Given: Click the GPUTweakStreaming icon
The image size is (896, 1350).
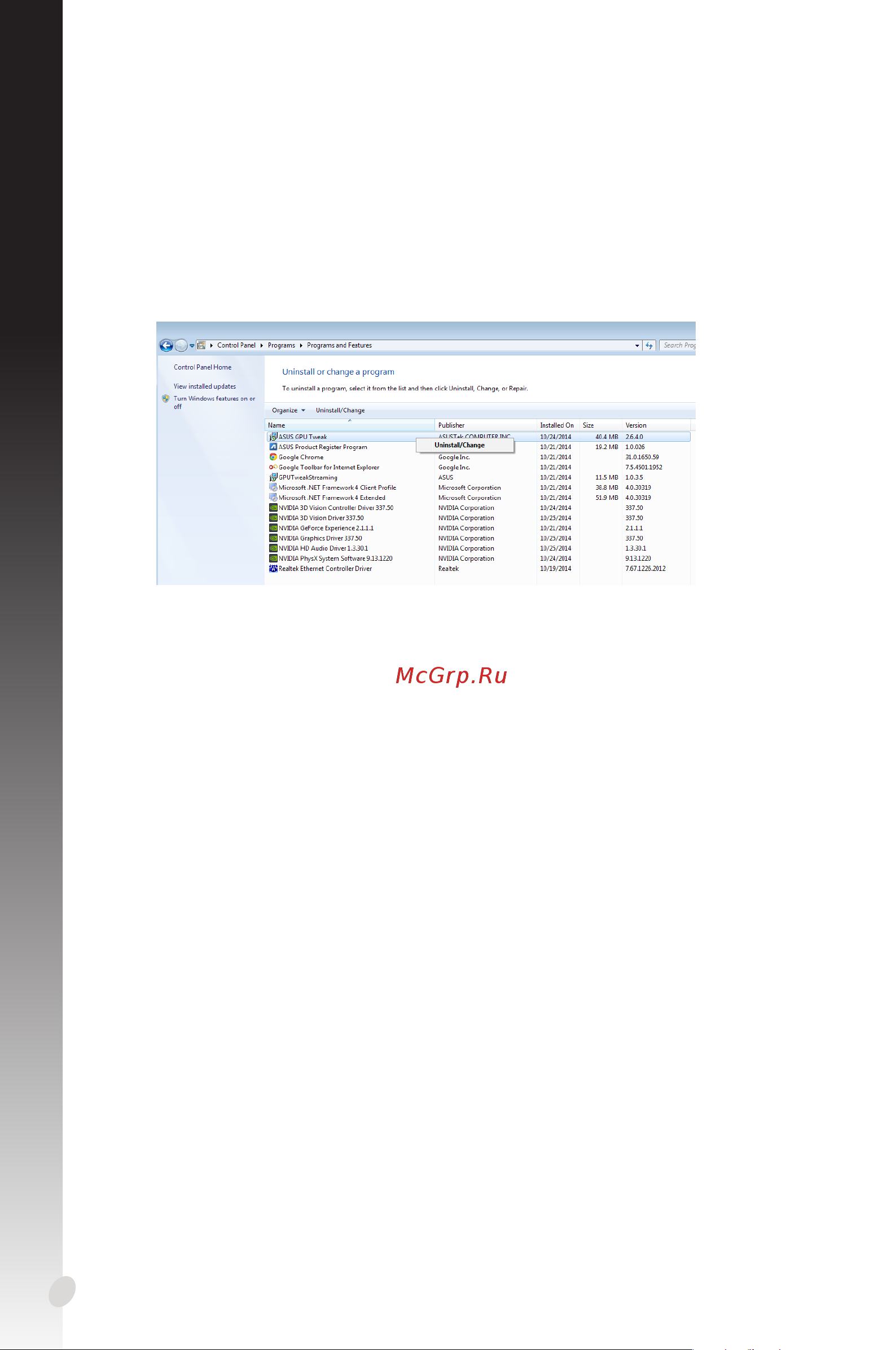Looking at the screenshot, I should 273,477.
